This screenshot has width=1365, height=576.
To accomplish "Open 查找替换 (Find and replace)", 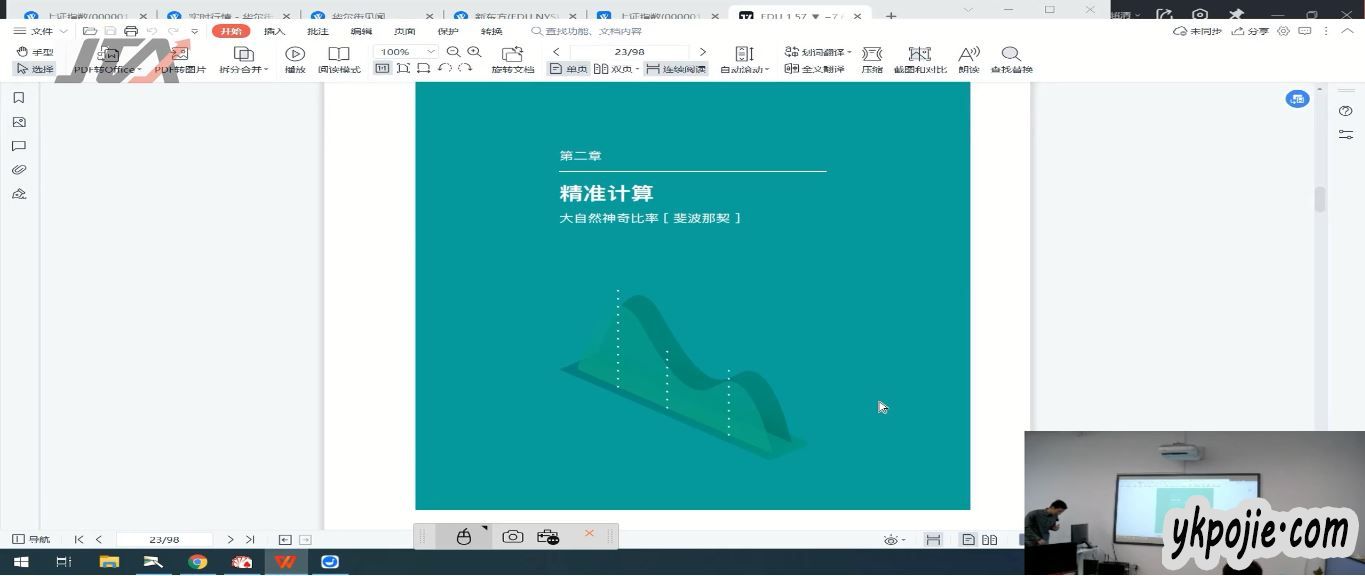I will tap(1011, 54).
